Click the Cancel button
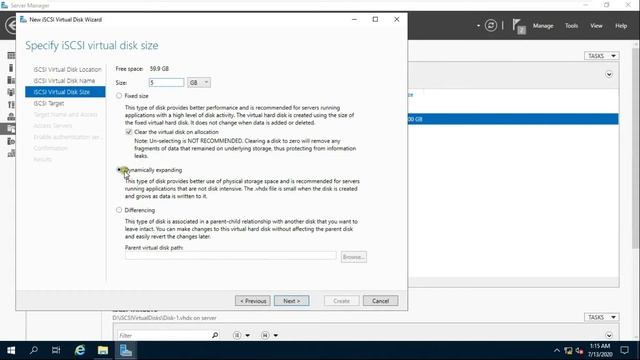Screen dimensions: 640x360 pyautogui.click(x=380, y=301)
